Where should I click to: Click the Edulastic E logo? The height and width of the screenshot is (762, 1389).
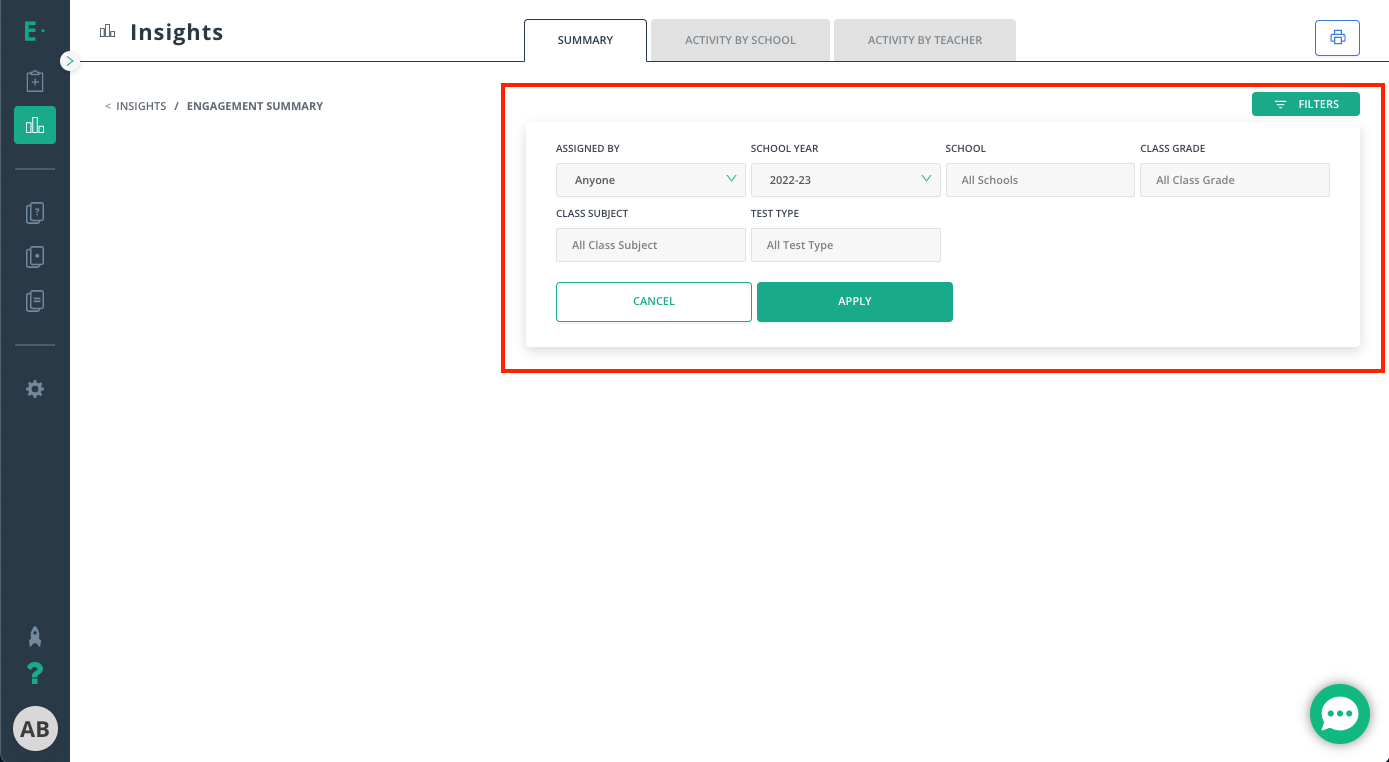click(x=34, y=32)
